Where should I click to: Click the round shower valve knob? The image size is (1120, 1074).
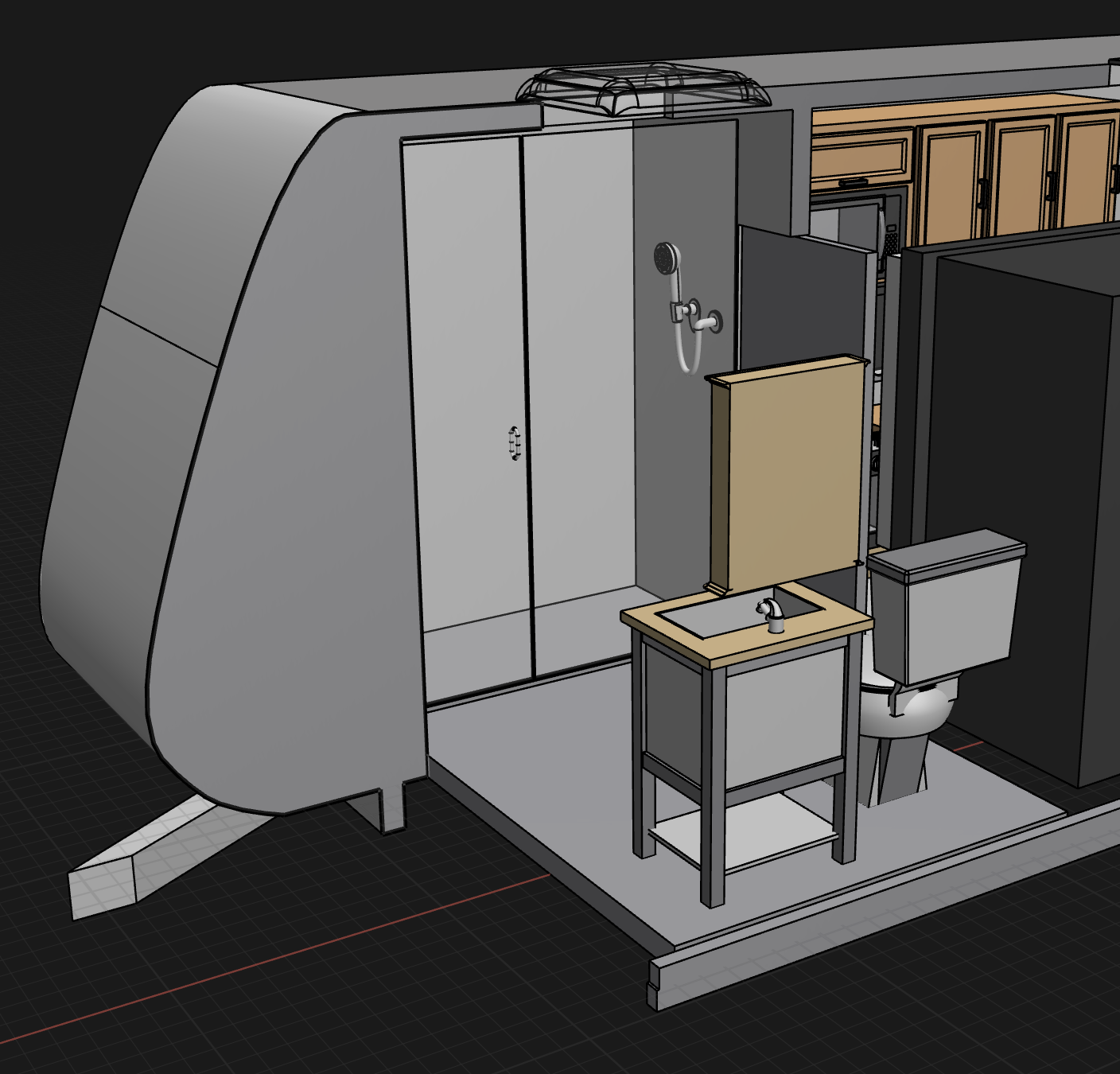[x=713, y=321]
